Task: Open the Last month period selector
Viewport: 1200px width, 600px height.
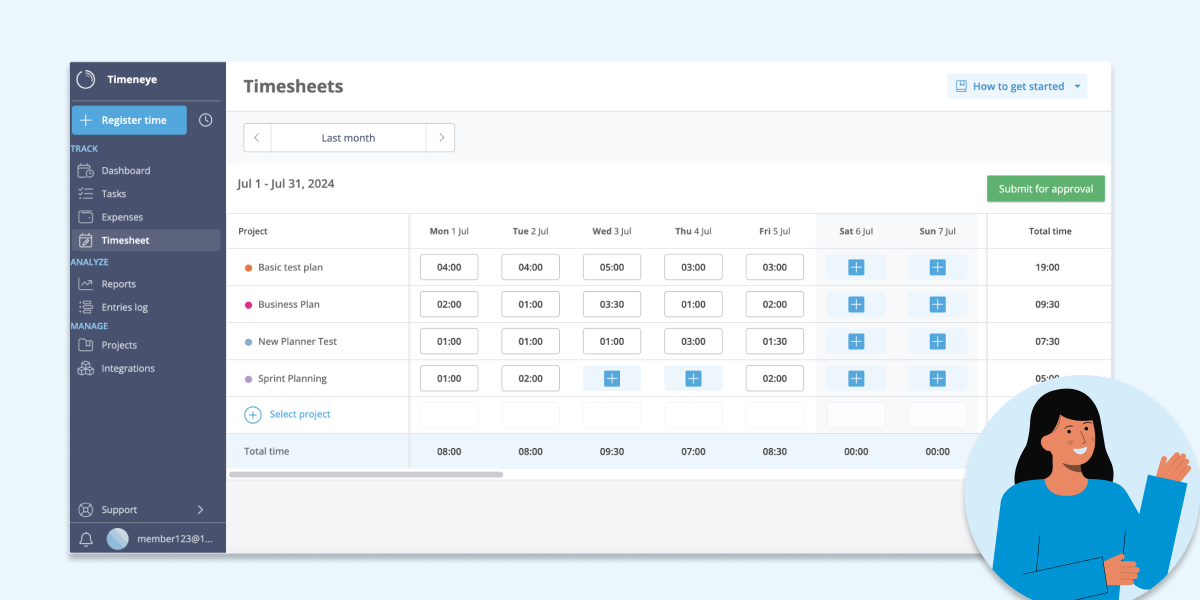Action: tap(348, 137)
